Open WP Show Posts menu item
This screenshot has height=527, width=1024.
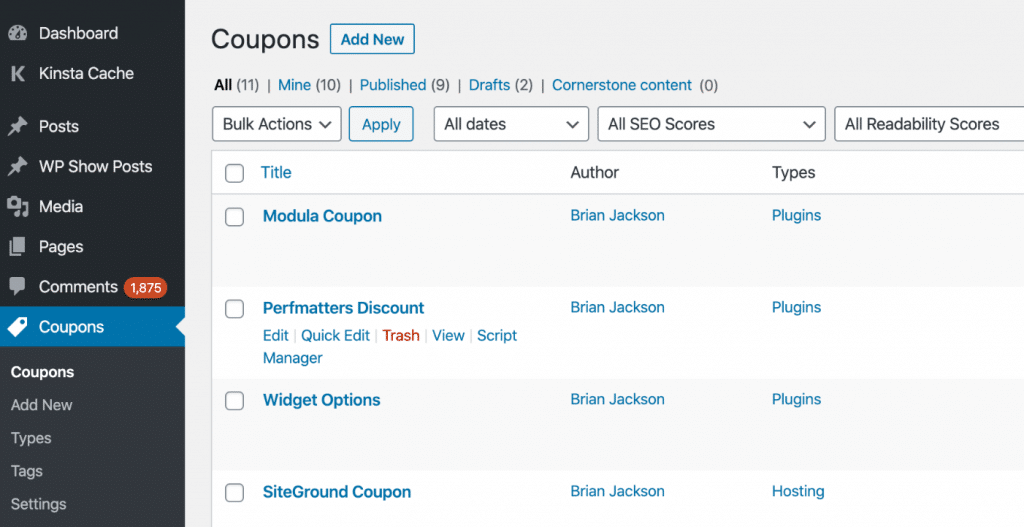(95, 167)
